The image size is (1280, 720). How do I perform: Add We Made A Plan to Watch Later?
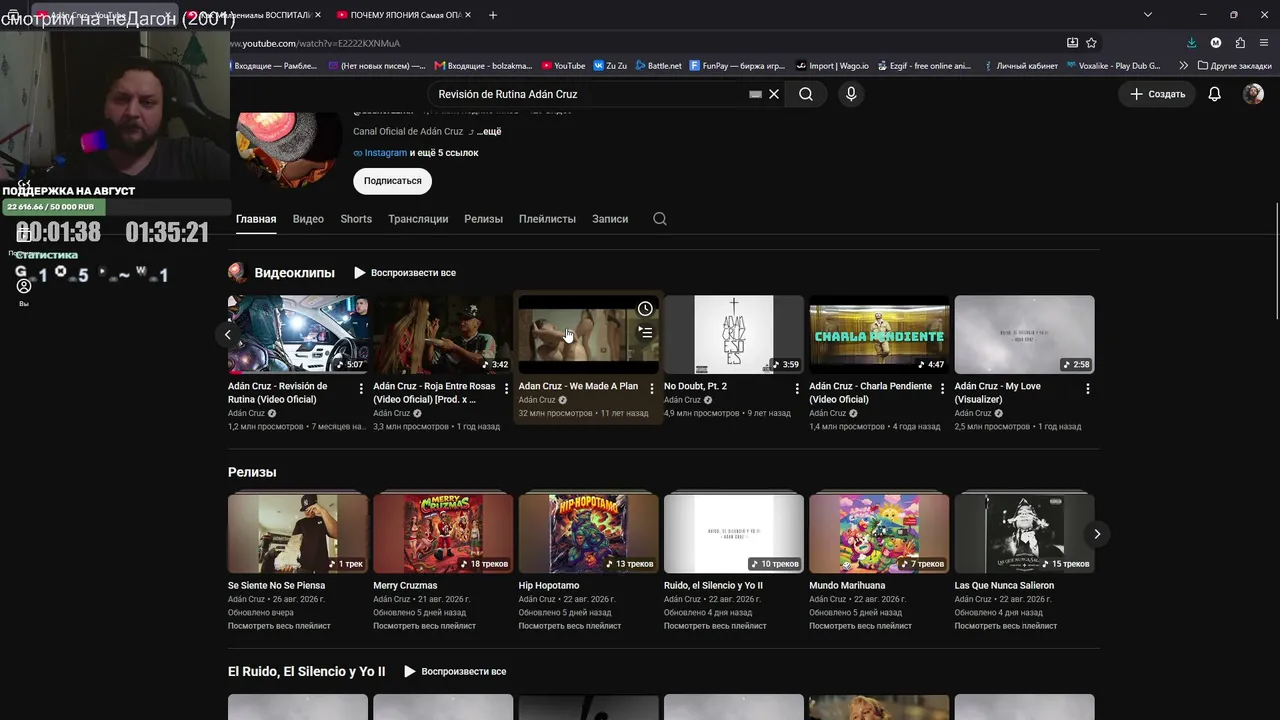[x=645, y=308]
